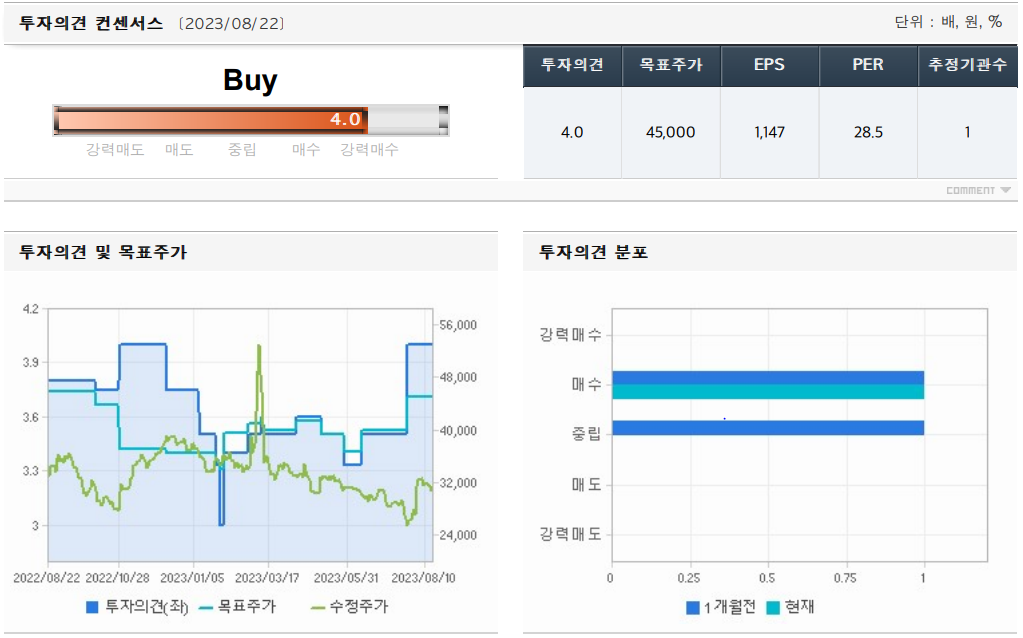Image resolution: width=1023 pixels, height=638 pixels.
Task: Click the Buy rating heading
Action: click(251, 80)
